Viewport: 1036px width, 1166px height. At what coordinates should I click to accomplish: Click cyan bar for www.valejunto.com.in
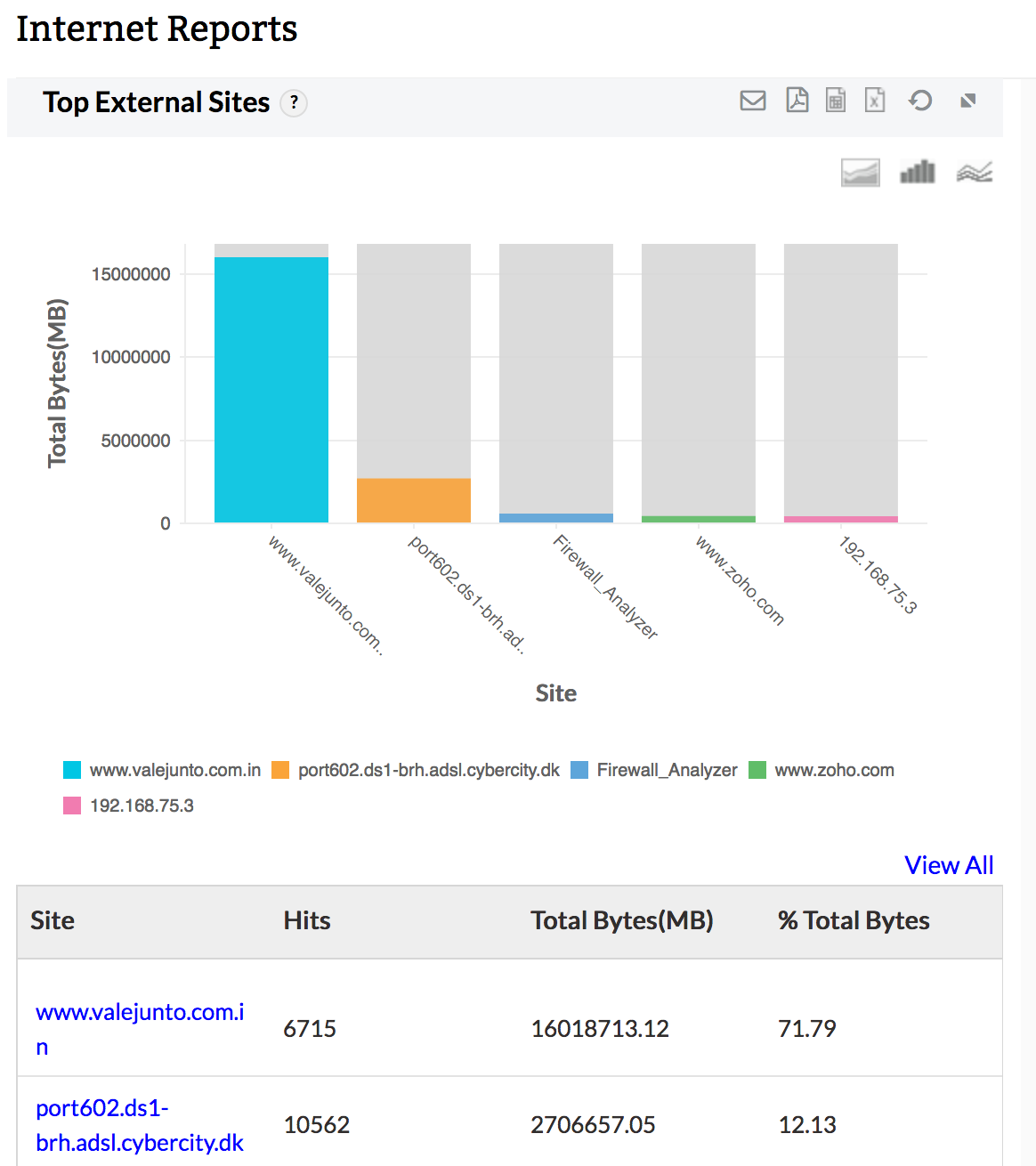271,390
